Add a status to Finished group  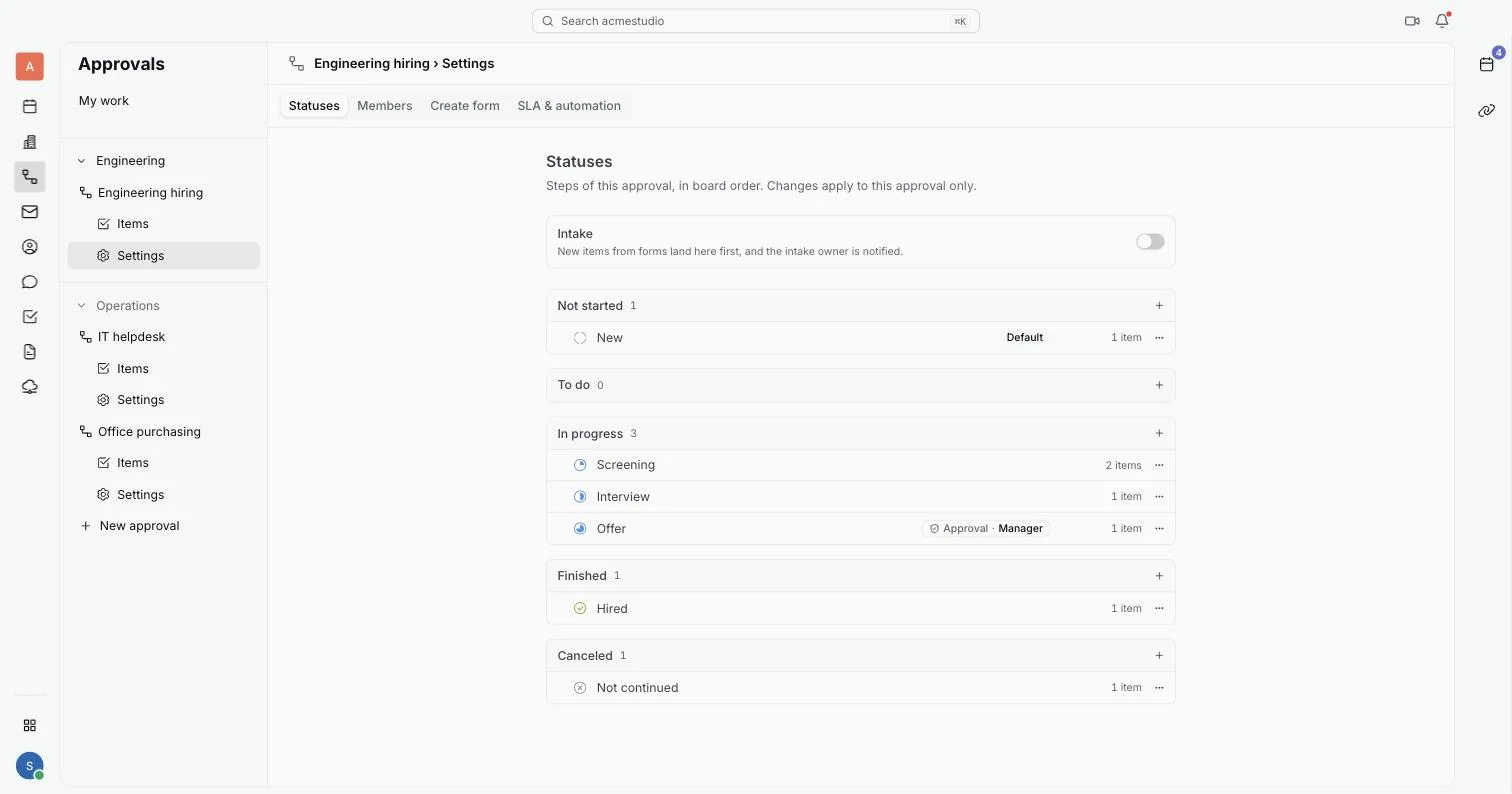[1159, 576]
